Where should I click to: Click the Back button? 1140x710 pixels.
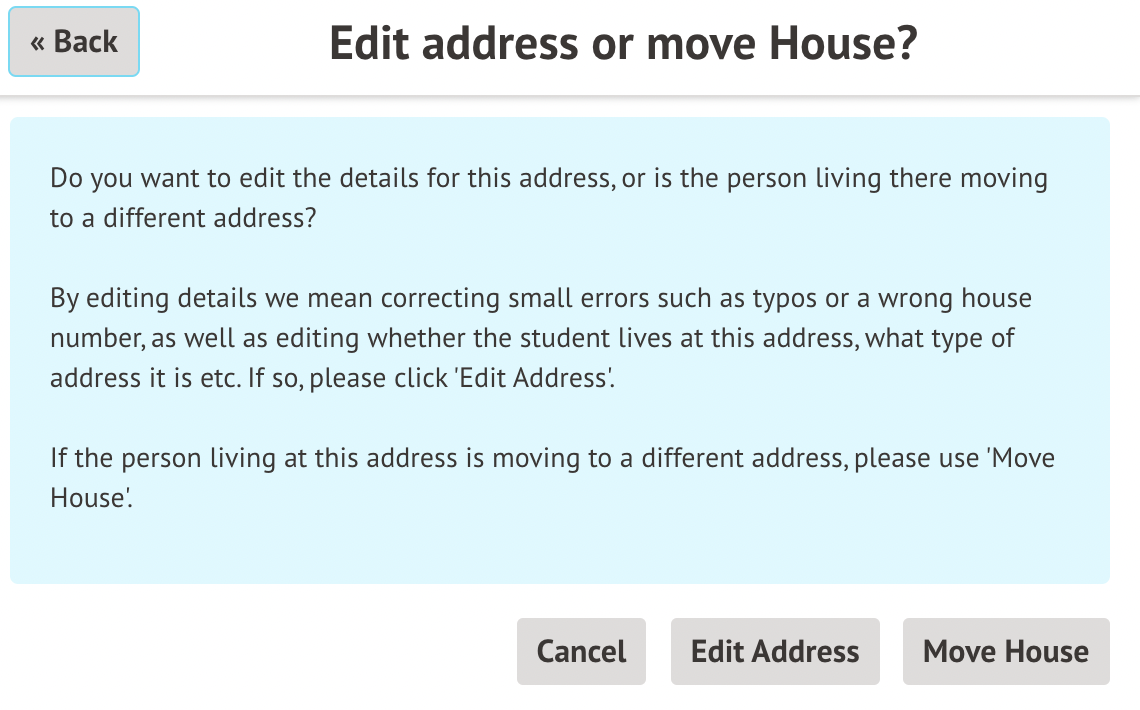click(x=74, y=42)
